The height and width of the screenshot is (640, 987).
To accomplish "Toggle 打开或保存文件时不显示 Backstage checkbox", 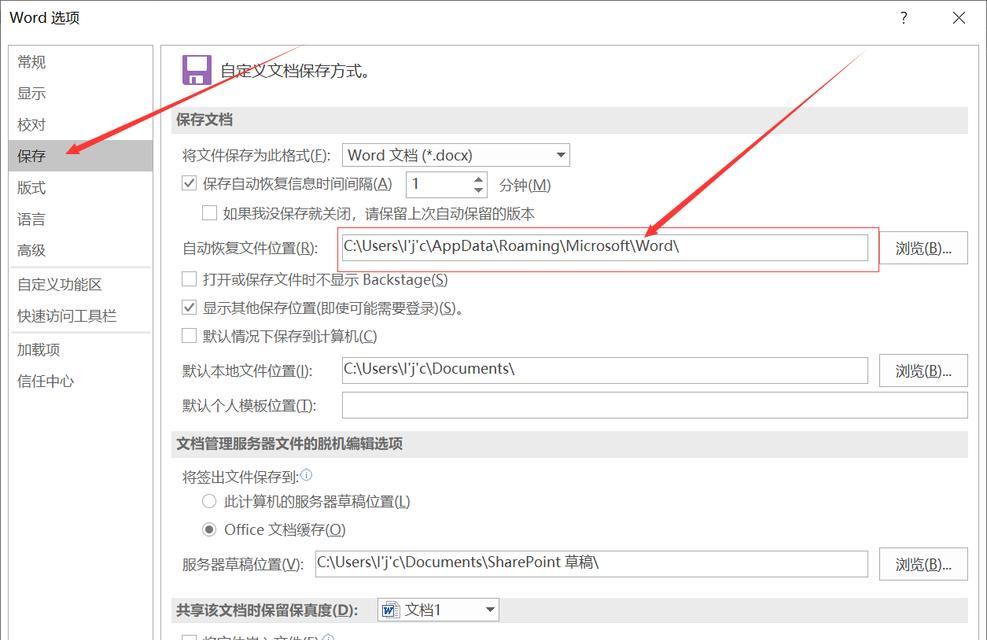I will (189, 279).
